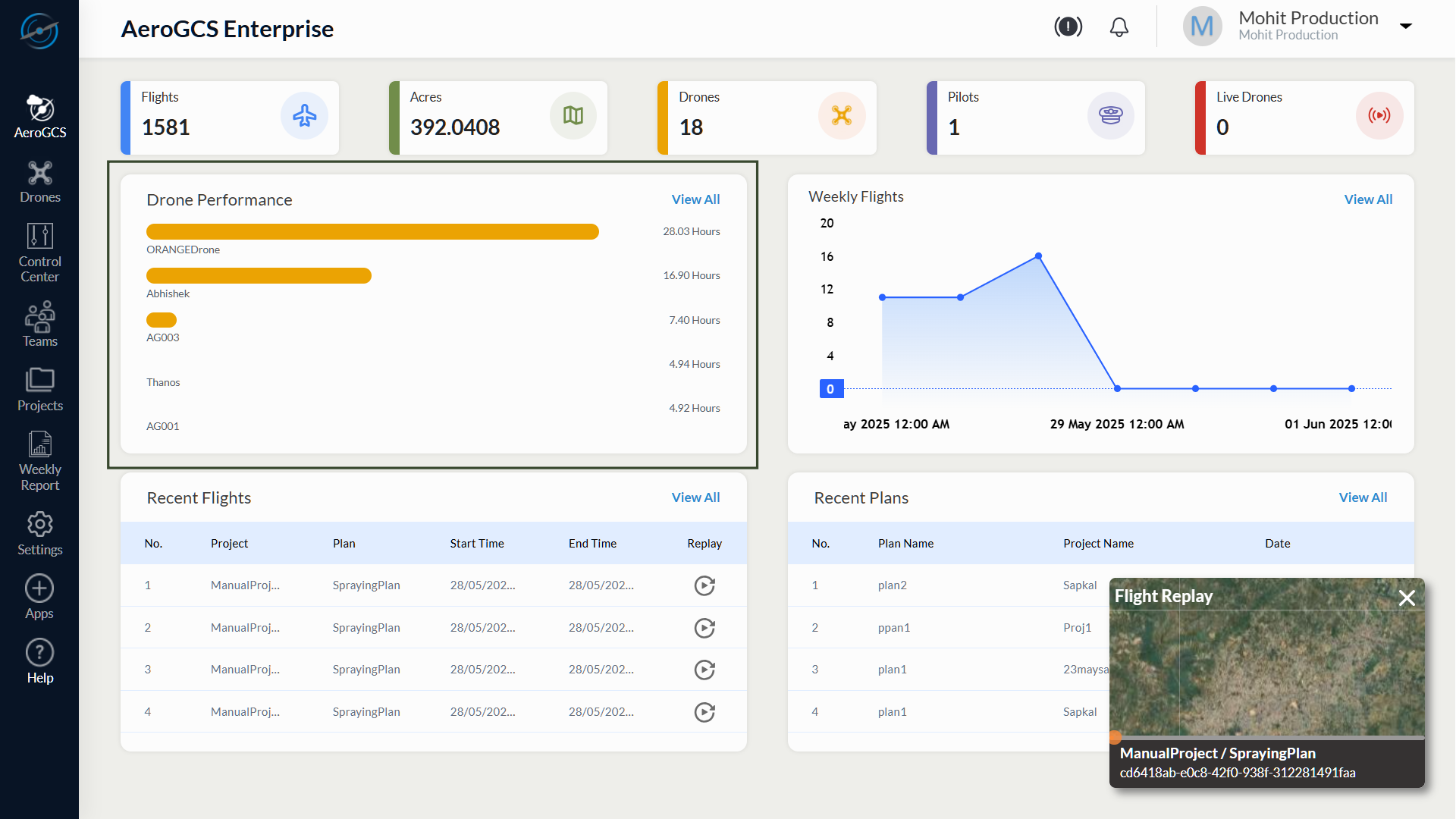Click the Acres card map icon
The width and height of the screenshot is (1456, 819).
573,115
